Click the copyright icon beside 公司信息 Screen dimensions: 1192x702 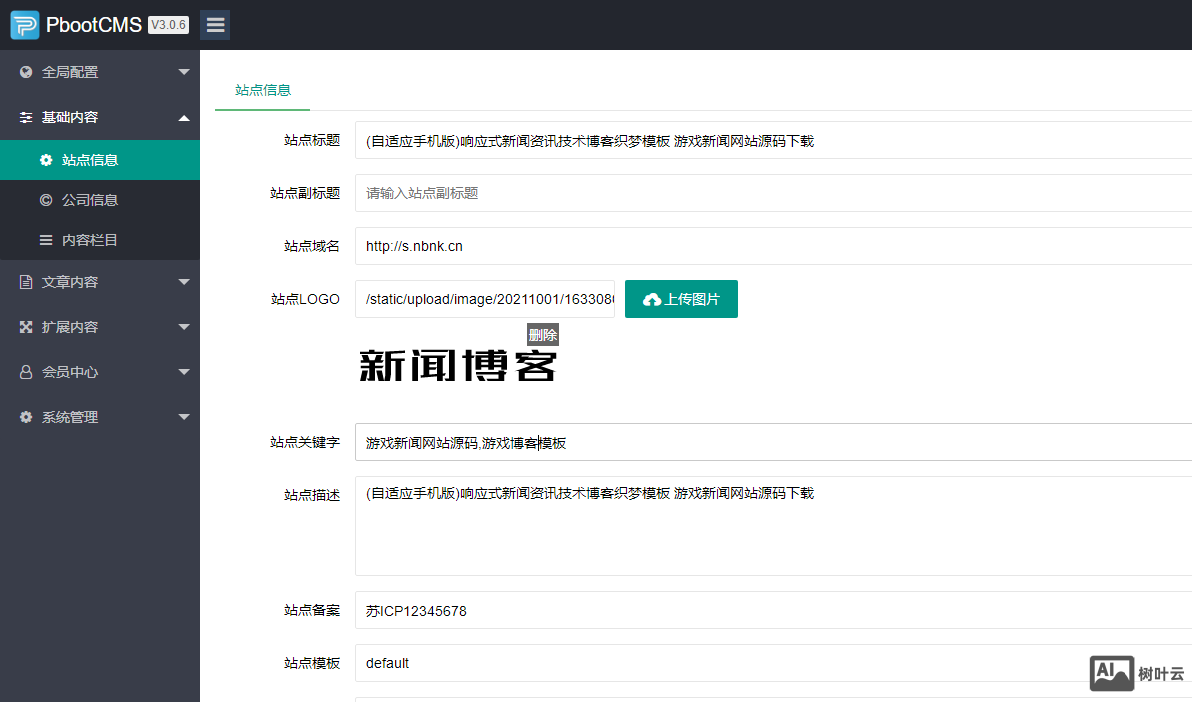(46, 200)
